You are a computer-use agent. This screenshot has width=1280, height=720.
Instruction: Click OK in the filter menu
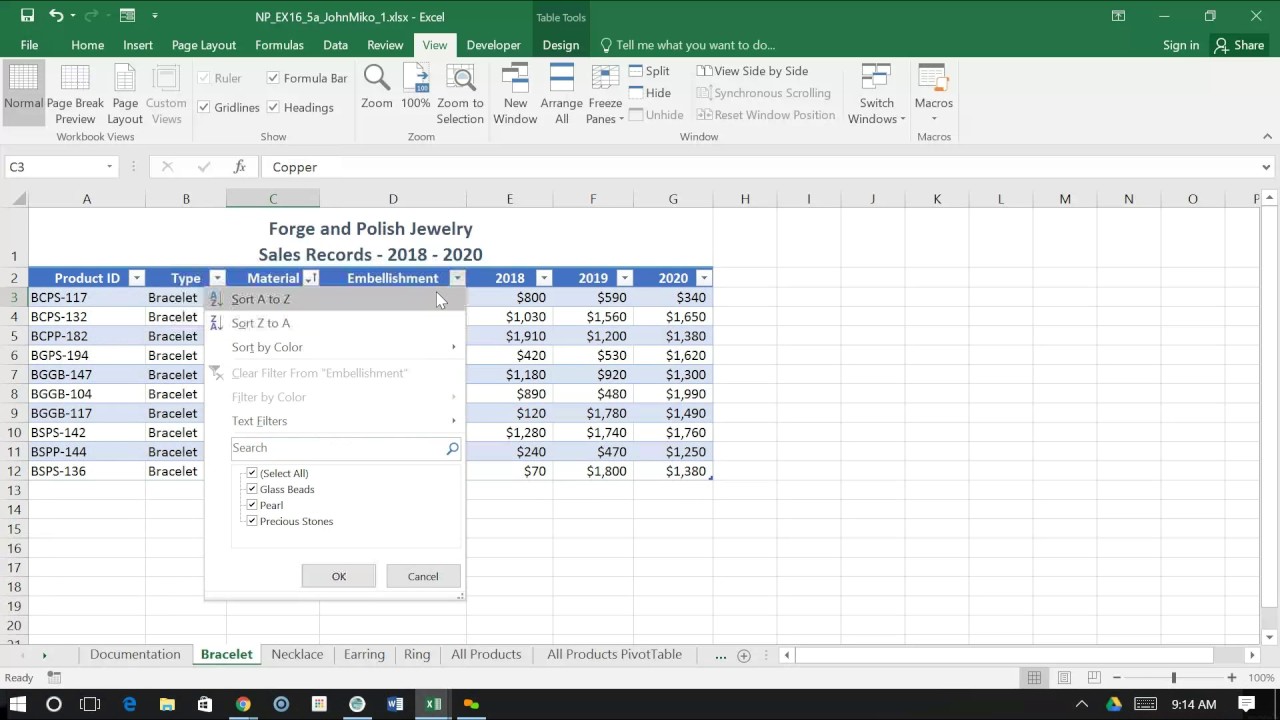coord(339,576)
